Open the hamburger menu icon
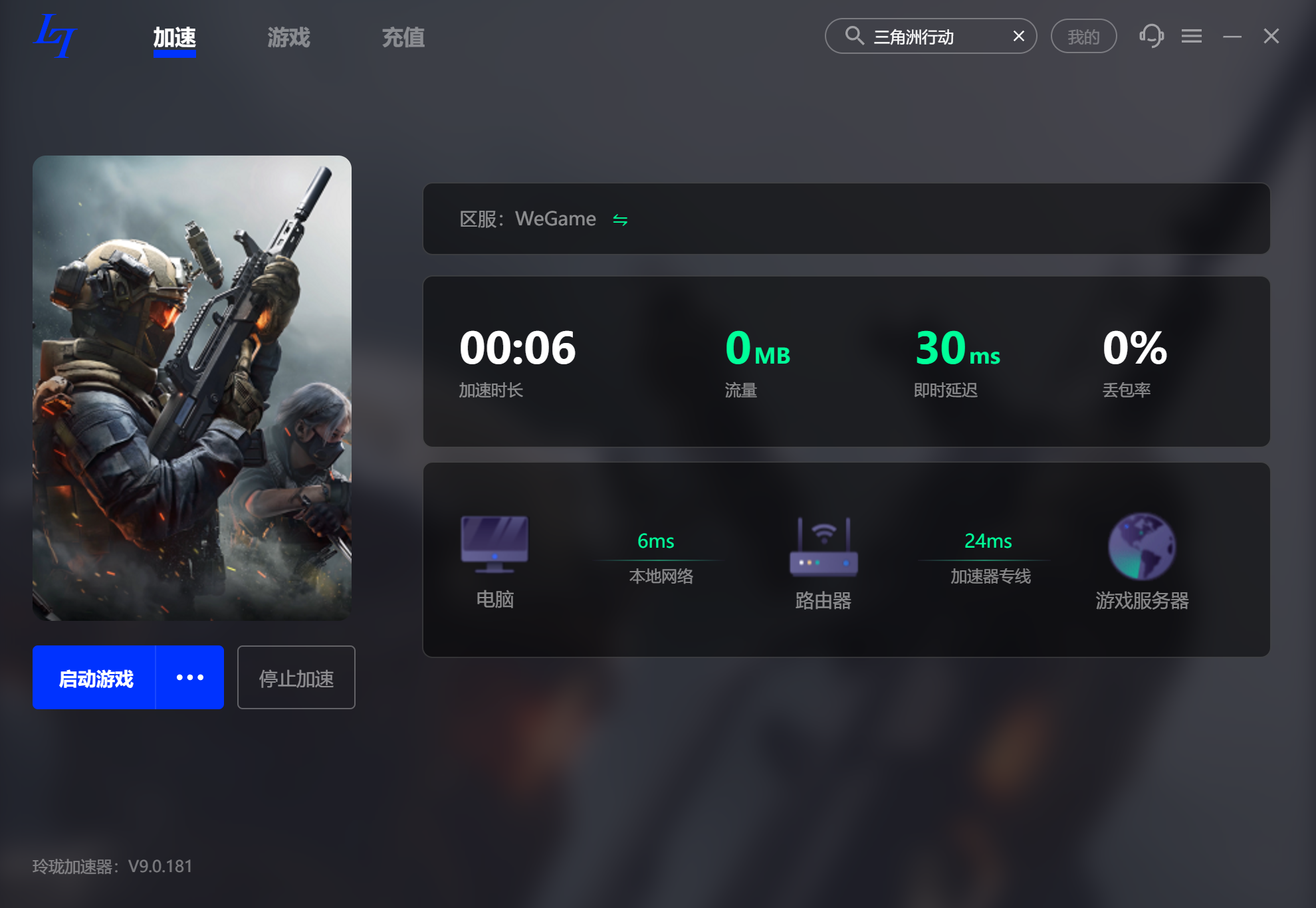 1192,36
